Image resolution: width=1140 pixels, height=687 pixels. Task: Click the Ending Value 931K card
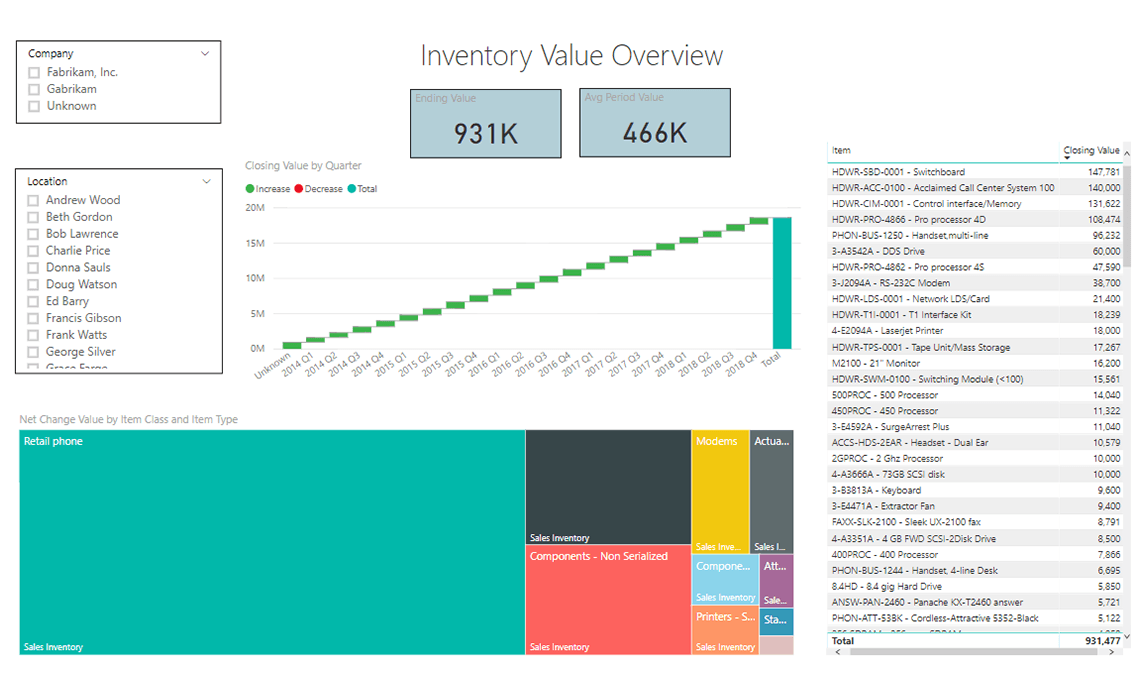486,124
